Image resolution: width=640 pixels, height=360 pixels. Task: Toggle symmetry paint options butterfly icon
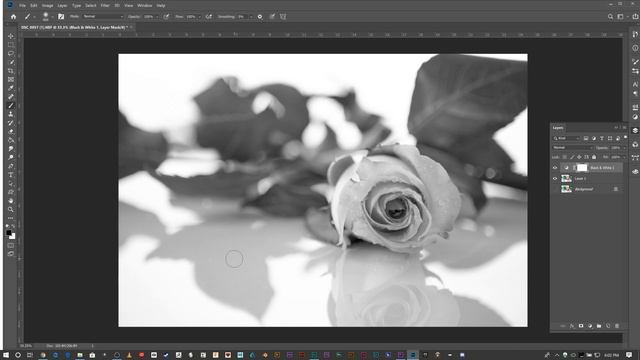283,17
